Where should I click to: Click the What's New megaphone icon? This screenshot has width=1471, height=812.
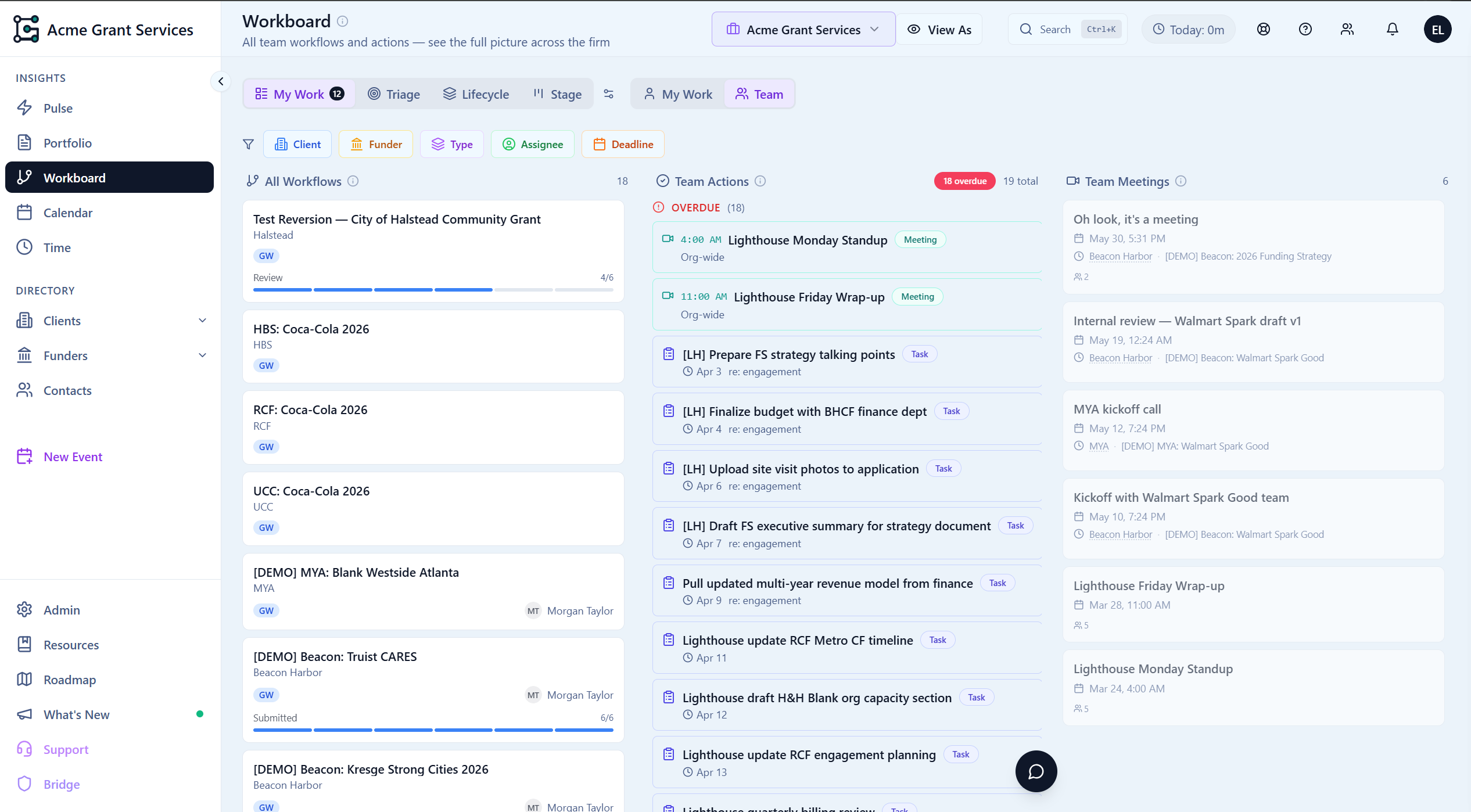tap(24, 714)
